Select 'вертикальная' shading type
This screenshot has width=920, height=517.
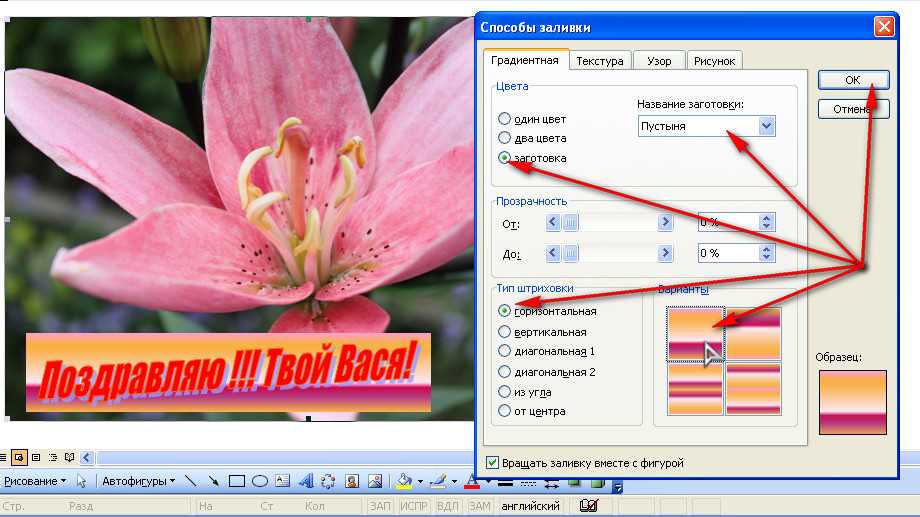(x=504, y=331)
